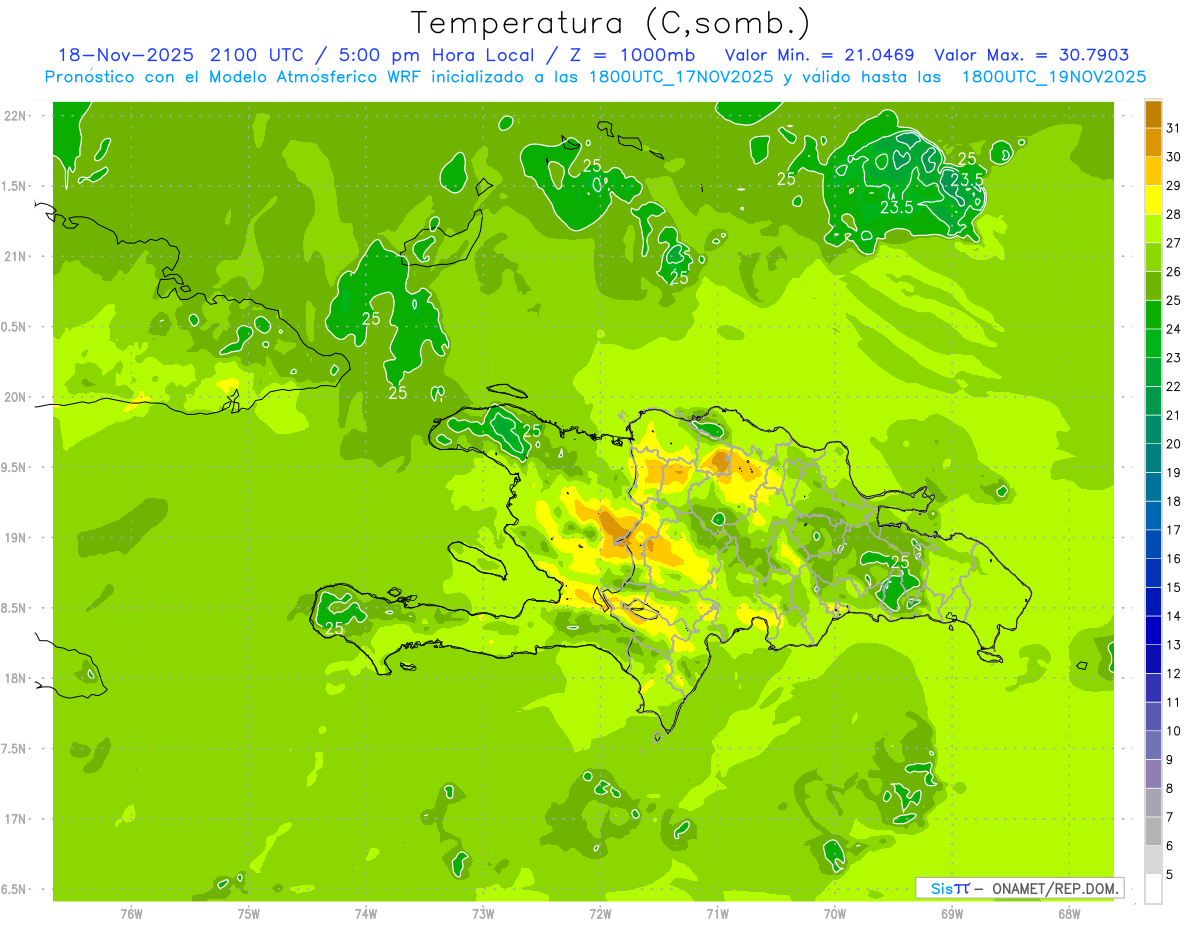Pick the blue legend band between 14 and 15
The image size is (1200, 927).
coord(1153,601)
